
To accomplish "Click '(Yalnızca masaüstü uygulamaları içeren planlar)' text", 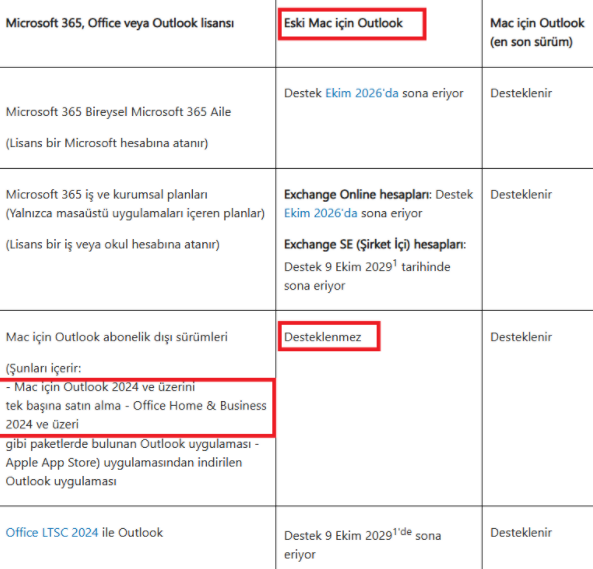I will coord(135,213).
